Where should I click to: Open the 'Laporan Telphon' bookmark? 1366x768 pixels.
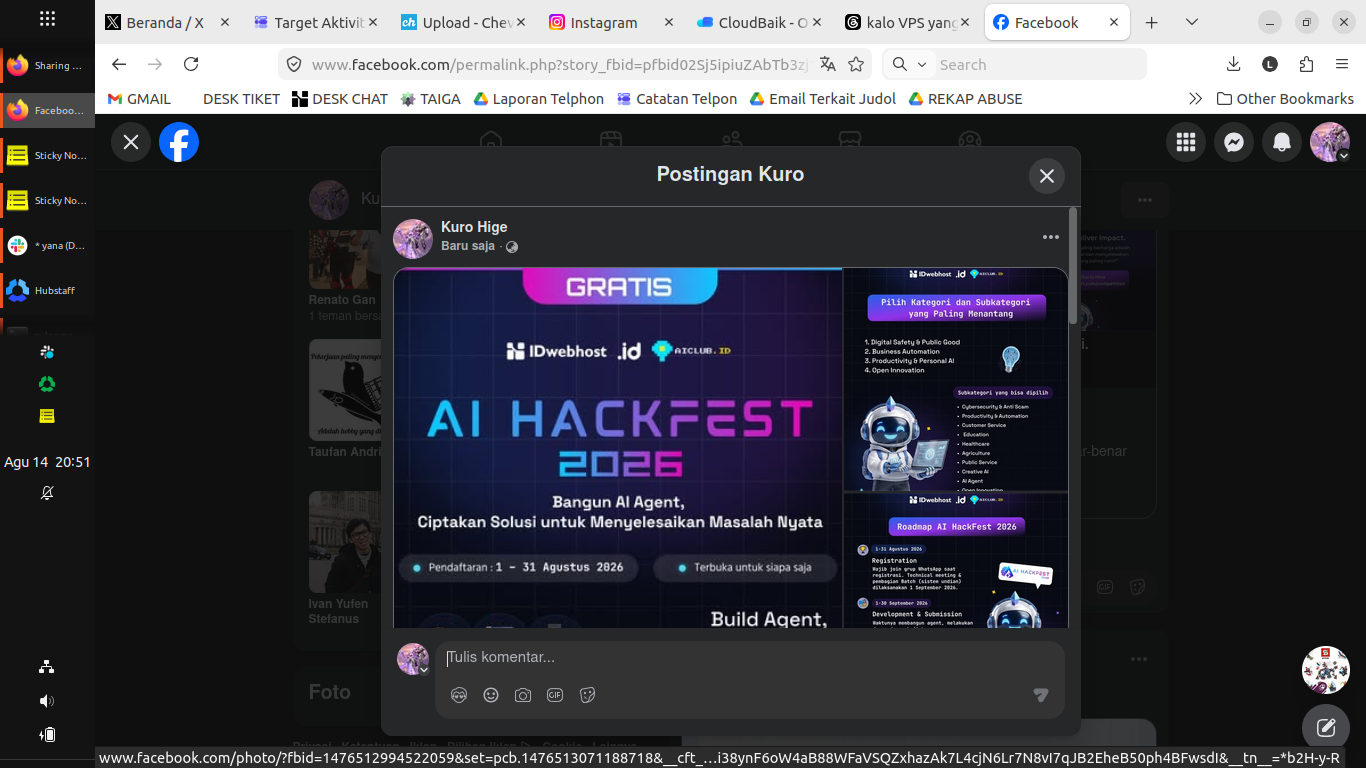(x=539, y=99)
